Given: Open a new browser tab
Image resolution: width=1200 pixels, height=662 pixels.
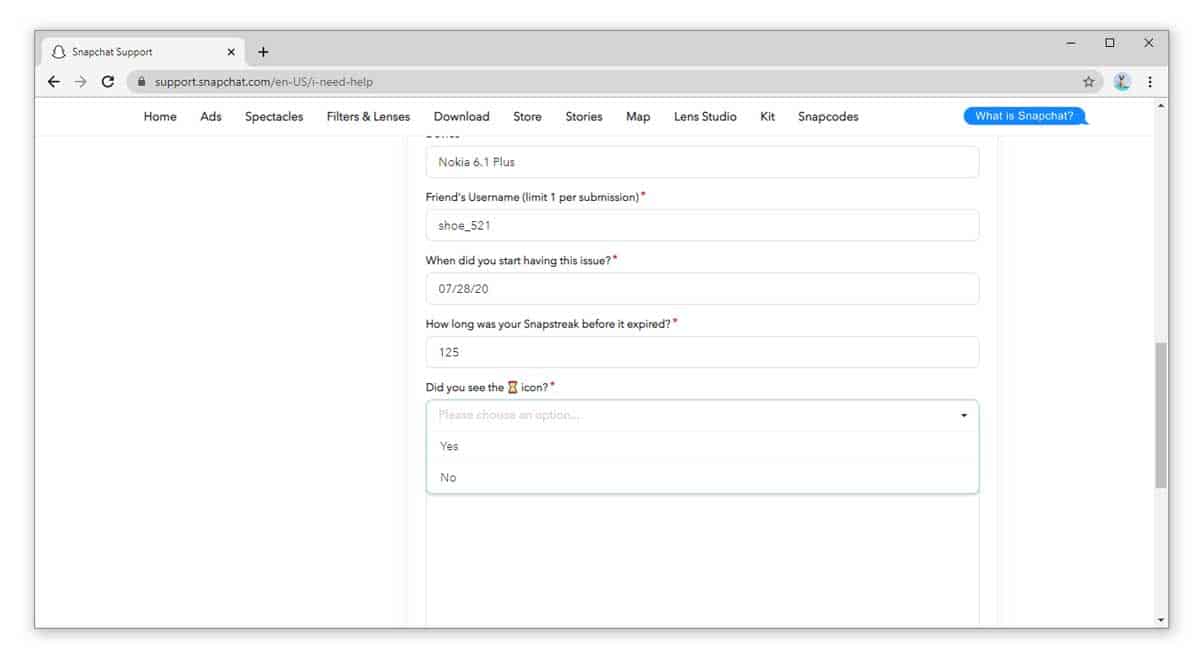Looking at the screenshot, I should pos(263,52).
